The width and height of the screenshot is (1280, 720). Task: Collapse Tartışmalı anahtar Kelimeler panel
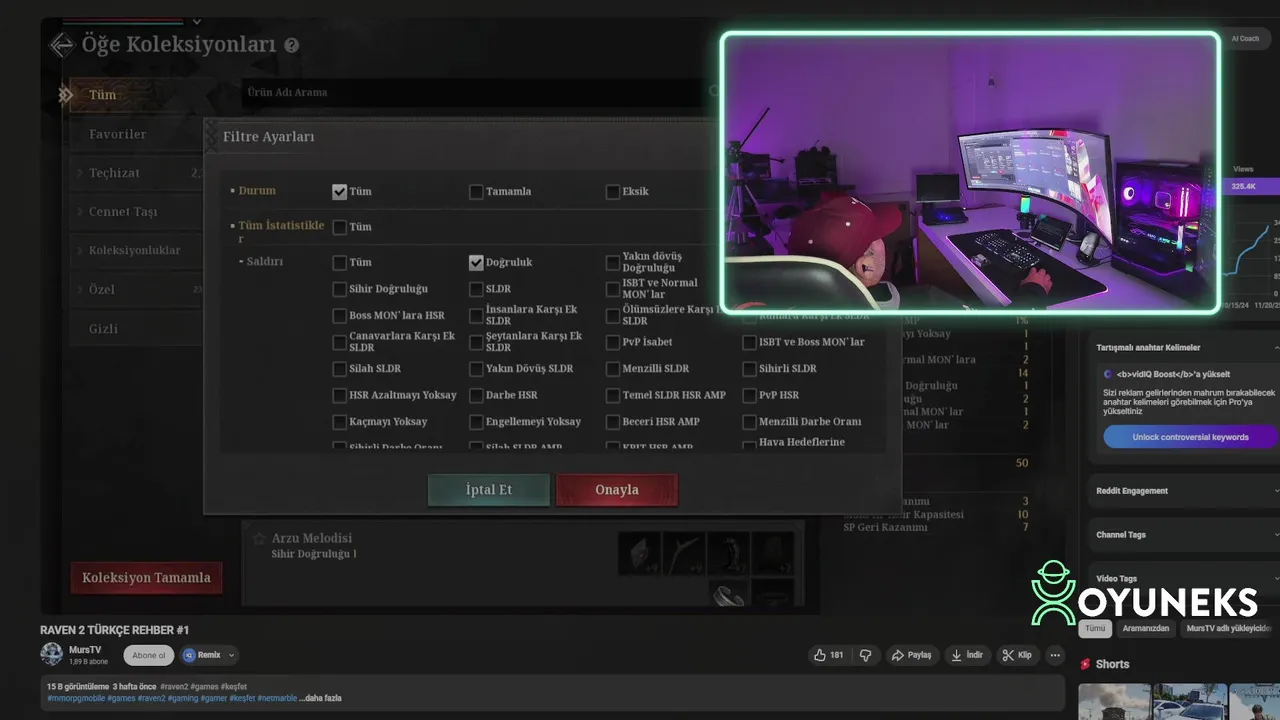coord(1276,347)
